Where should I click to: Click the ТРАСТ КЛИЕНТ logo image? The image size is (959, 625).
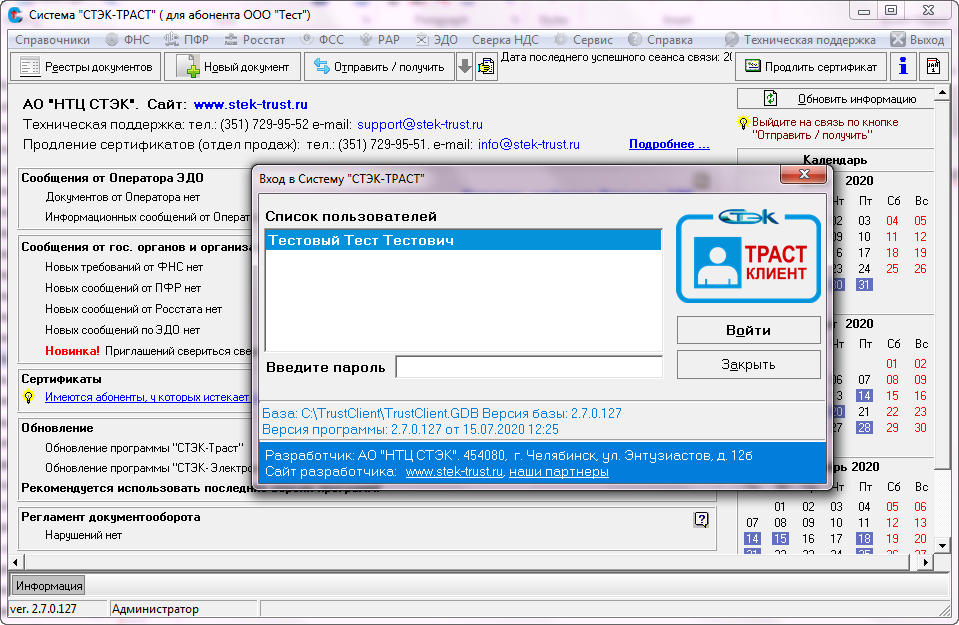click(748, 256)
